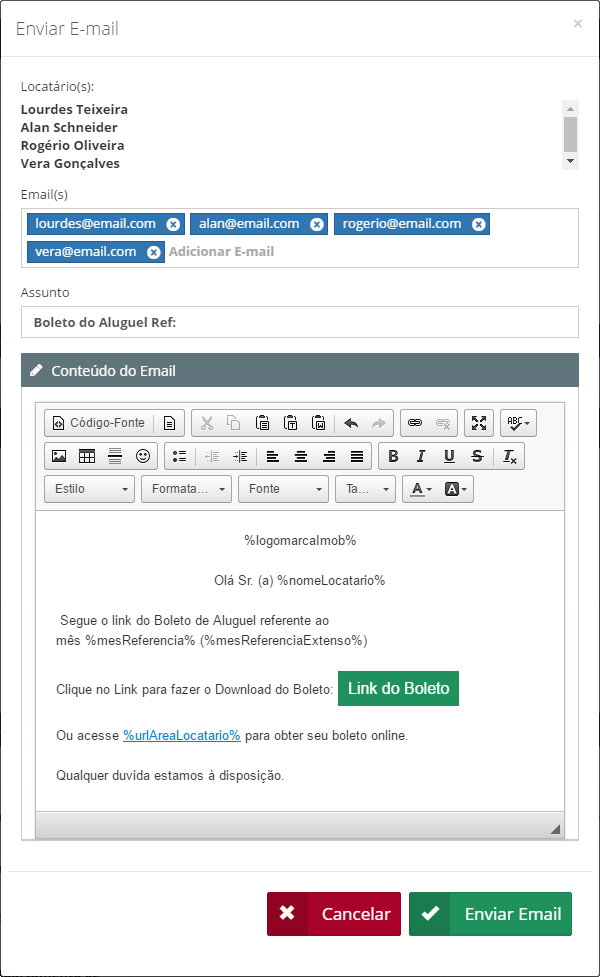Open the ABC spell check dropdown
600x977 pixels.
click(x=518, y=423)
